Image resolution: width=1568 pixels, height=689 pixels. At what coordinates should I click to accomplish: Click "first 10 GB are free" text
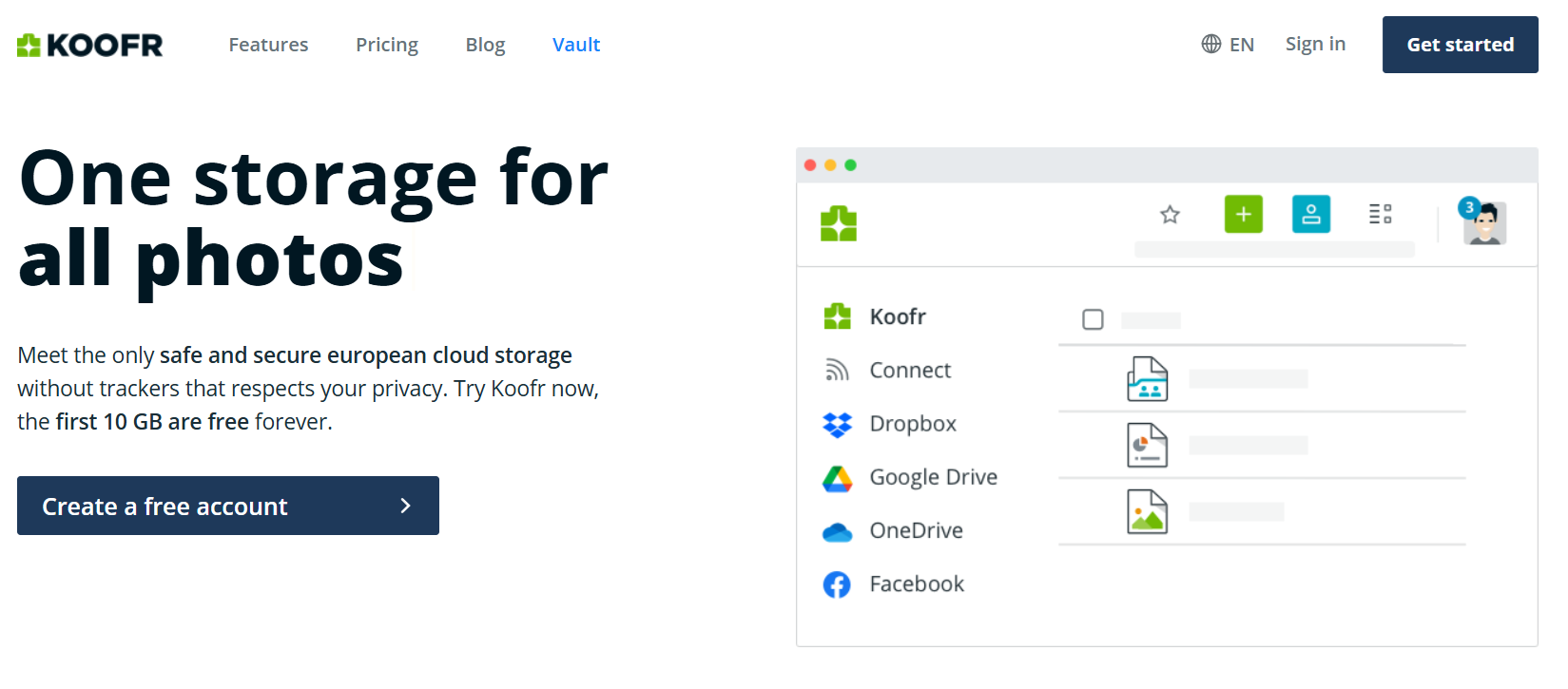tap(152, 421)
